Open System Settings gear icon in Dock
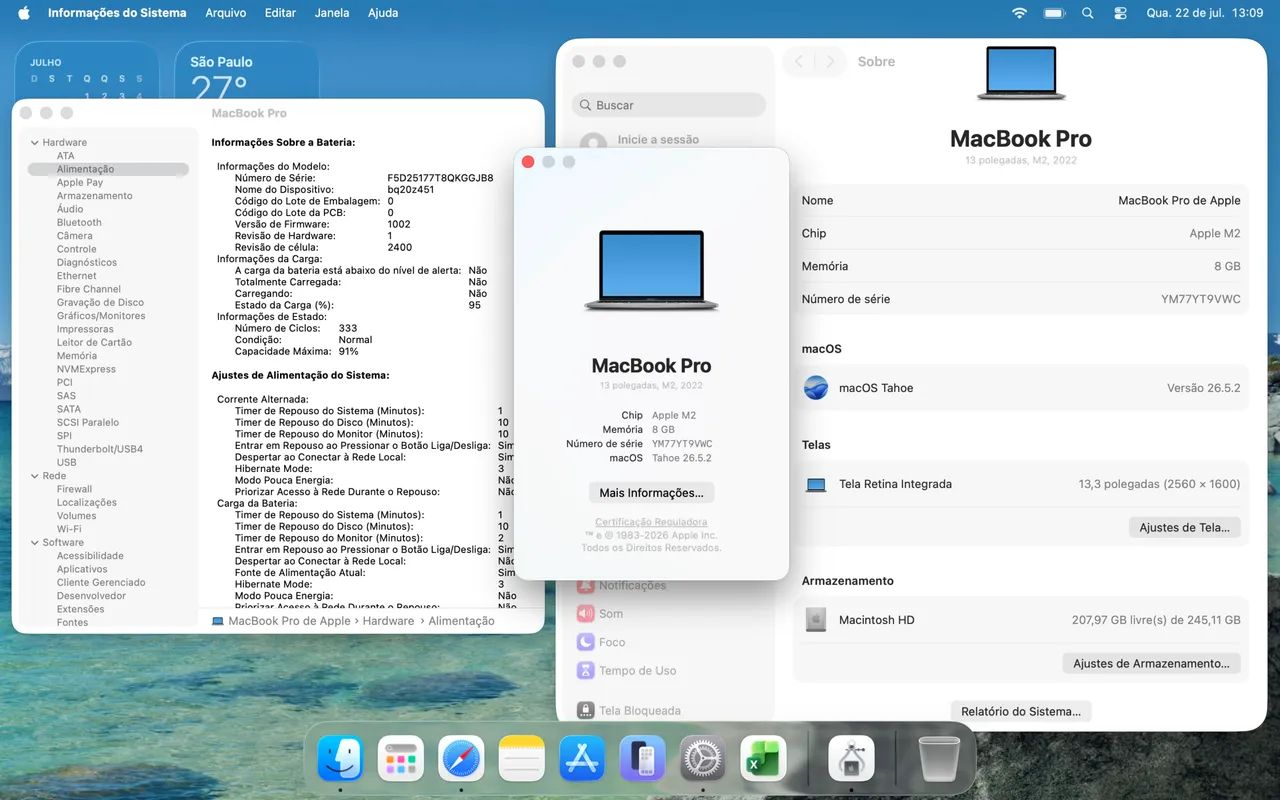Screen dimensions: 1280x800 click(x=702, y=759)
